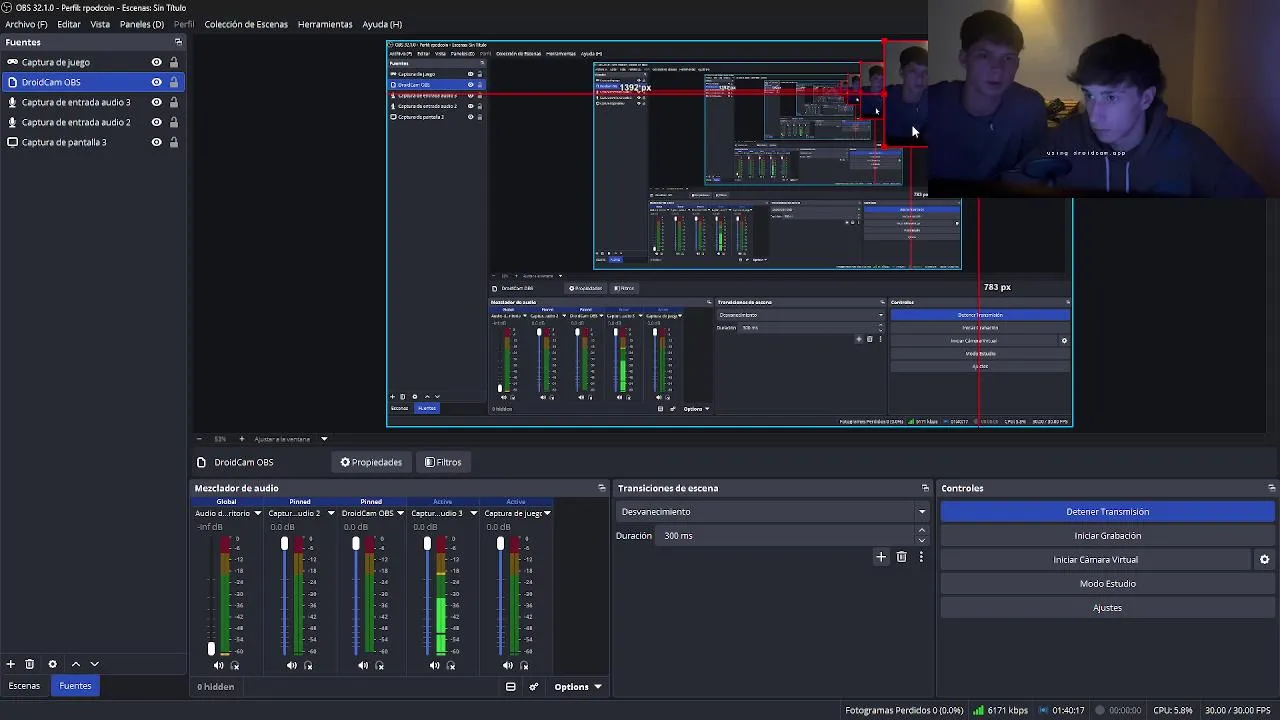Add a scene transition with plus icon
Viewport: 1280px width, 720px height.
[x=881, y=557]
